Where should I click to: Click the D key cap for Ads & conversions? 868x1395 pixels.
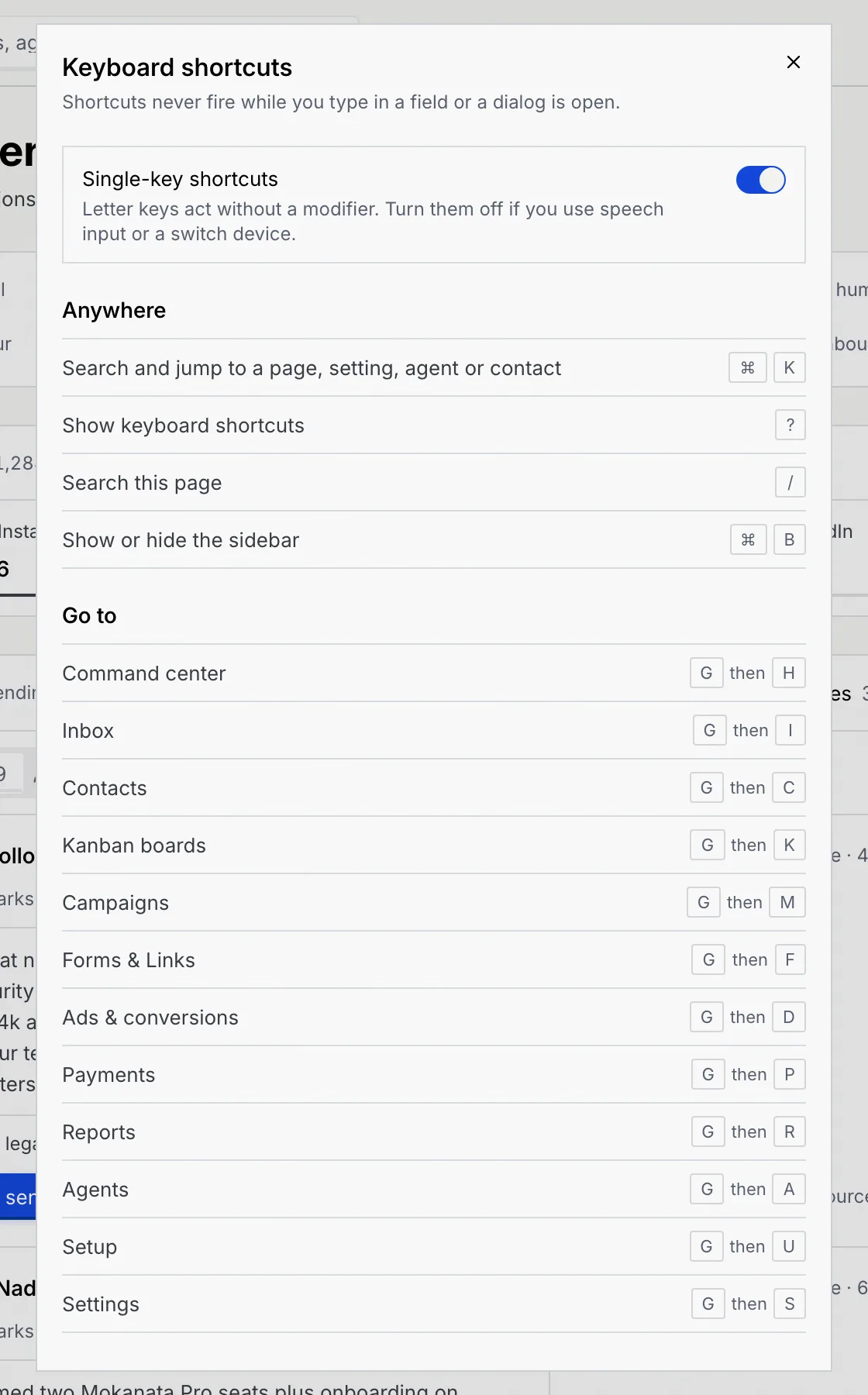(788, 1017)
